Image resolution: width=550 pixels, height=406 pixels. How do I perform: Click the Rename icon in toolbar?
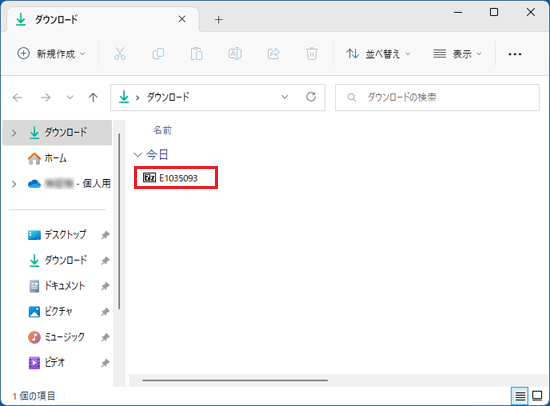tap(235, 54)
